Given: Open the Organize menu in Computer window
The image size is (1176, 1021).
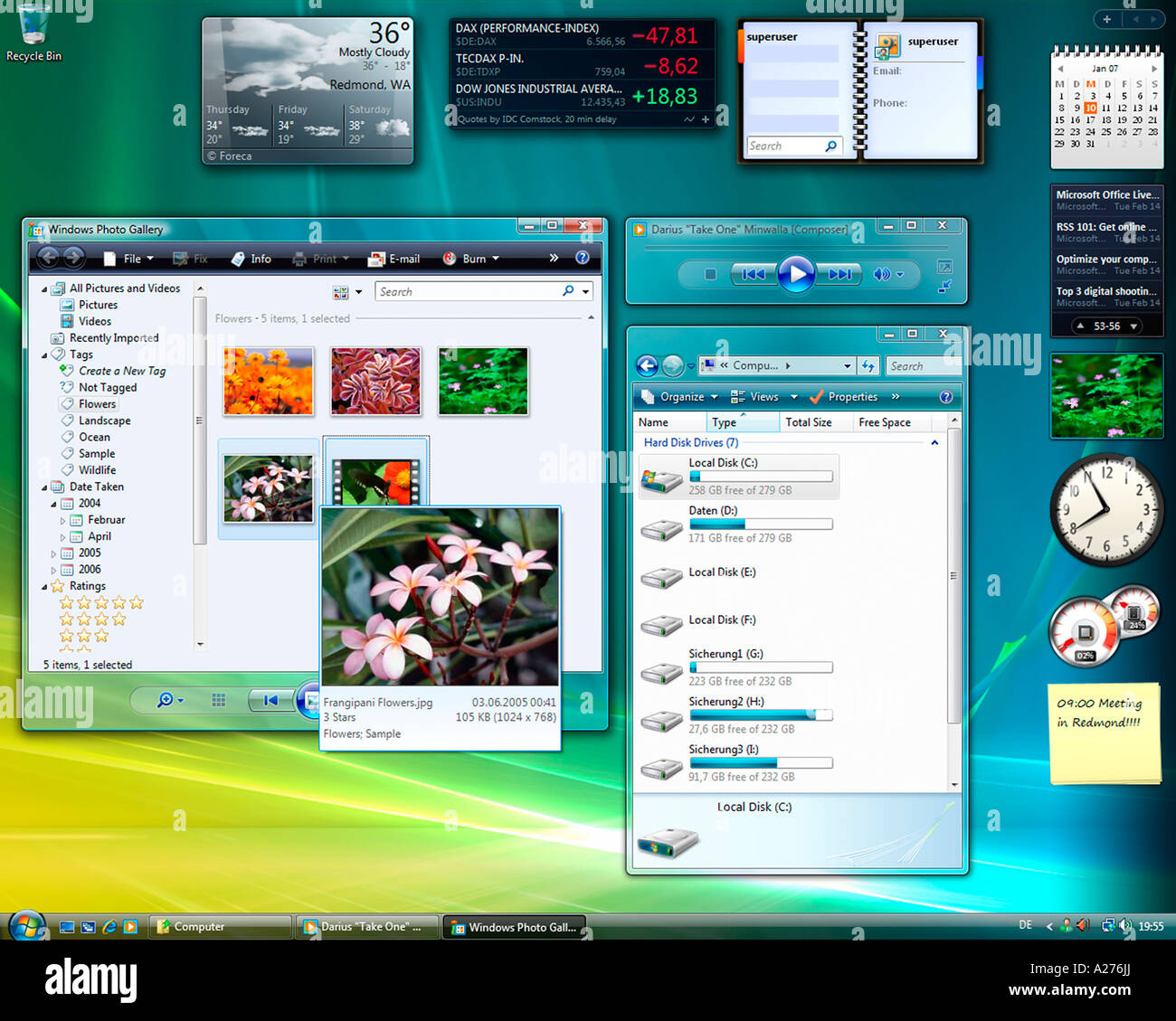Looking at the screenshot, I should pyautogui.click(x=678, y=397).
